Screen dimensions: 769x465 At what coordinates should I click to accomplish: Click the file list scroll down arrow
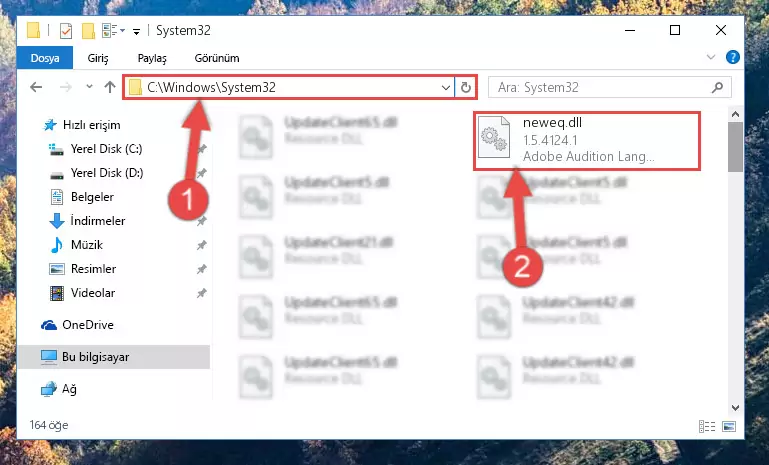735,408
